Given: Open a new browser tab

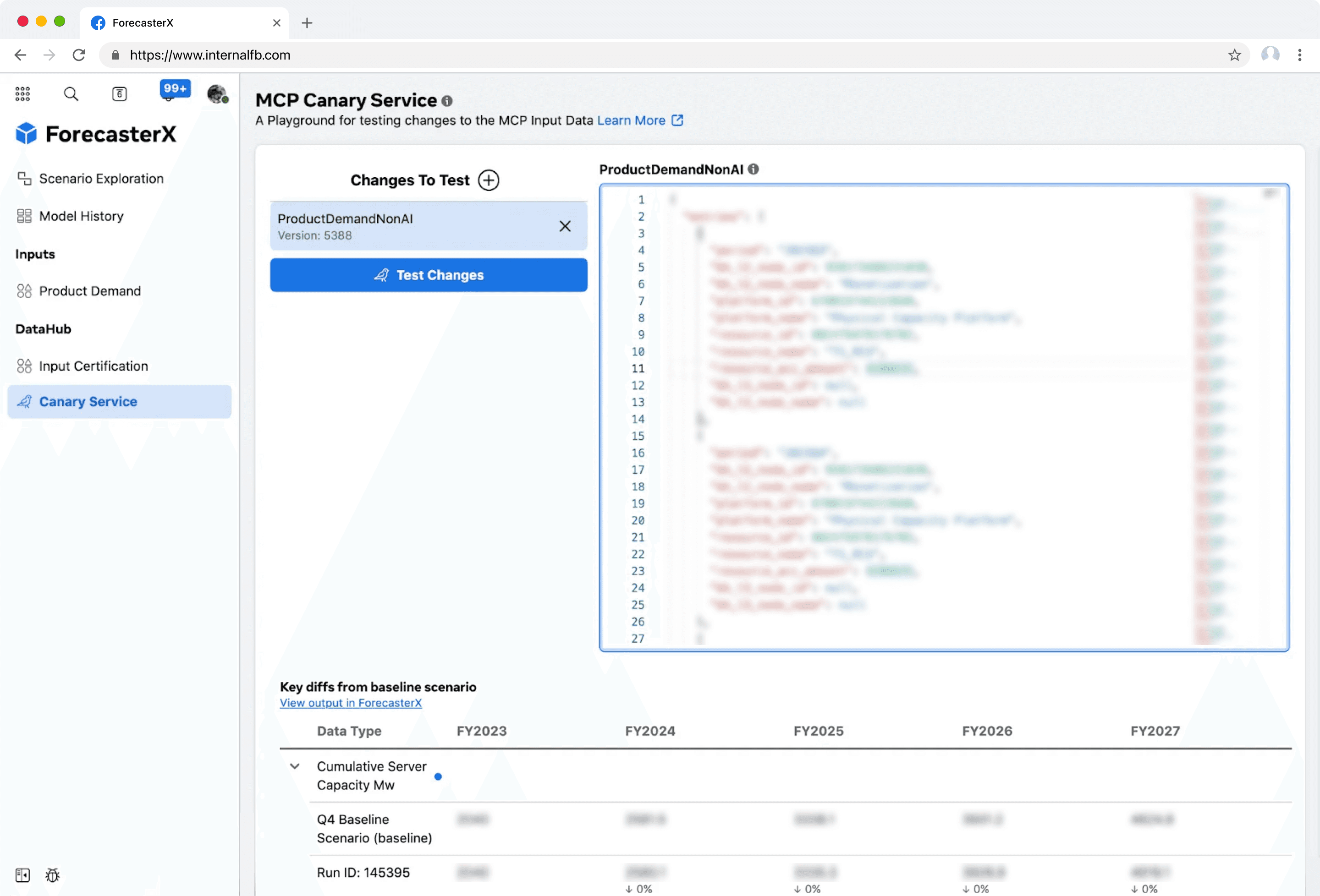Looking at the screenshot, I should point(307,23).
